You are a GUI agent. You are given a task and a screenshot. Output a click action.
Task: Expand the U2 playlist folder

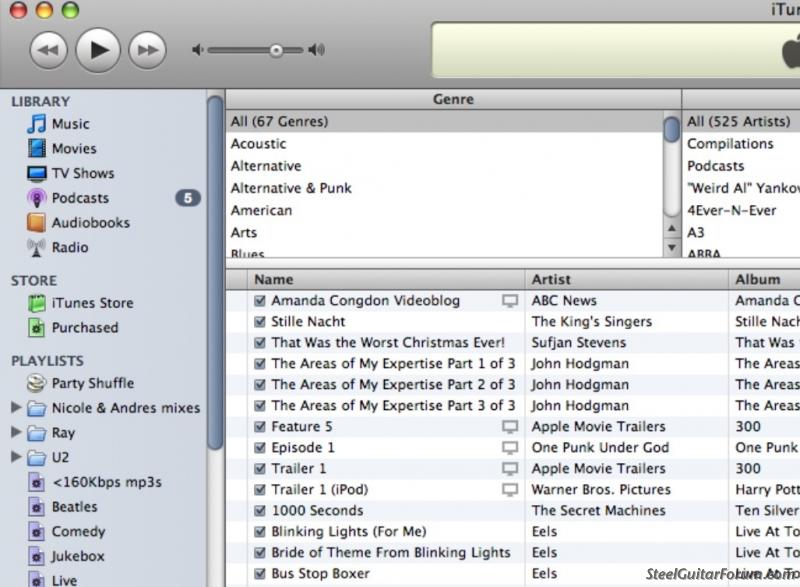[16, 456]
